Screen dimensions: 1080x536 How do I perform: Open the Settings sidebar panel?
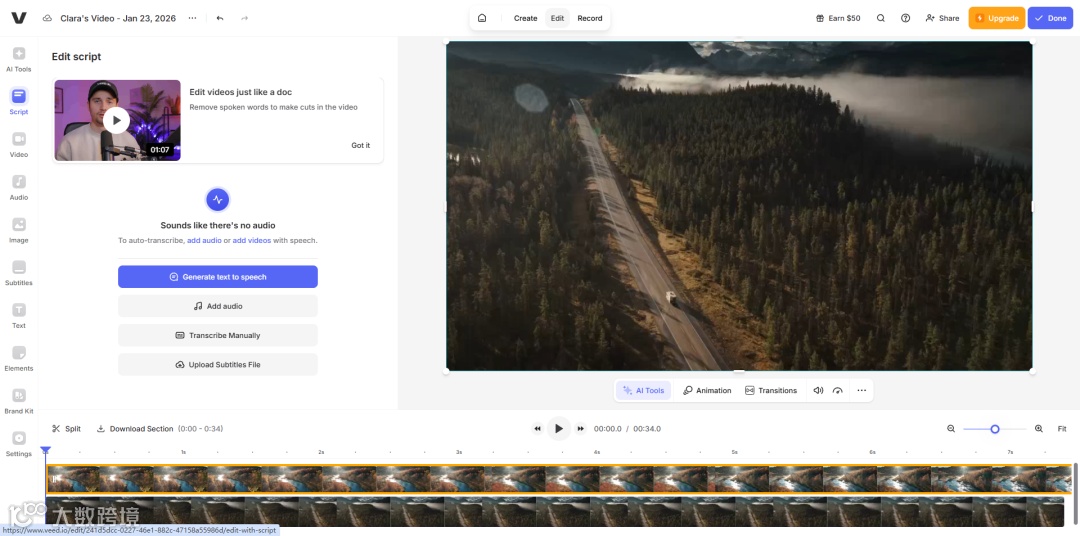pyautogui.click(x=19, y=444)
